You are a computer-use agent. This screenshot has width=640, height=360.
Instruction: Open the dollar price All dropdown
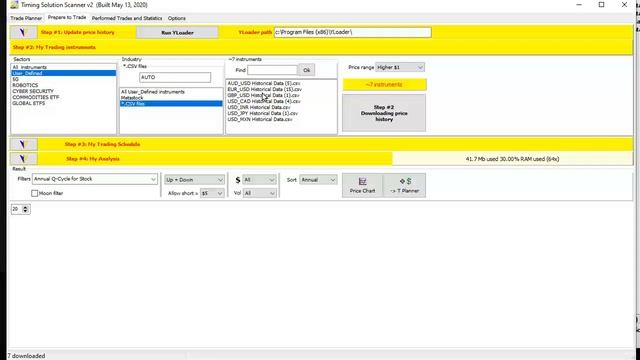[259, 180]
